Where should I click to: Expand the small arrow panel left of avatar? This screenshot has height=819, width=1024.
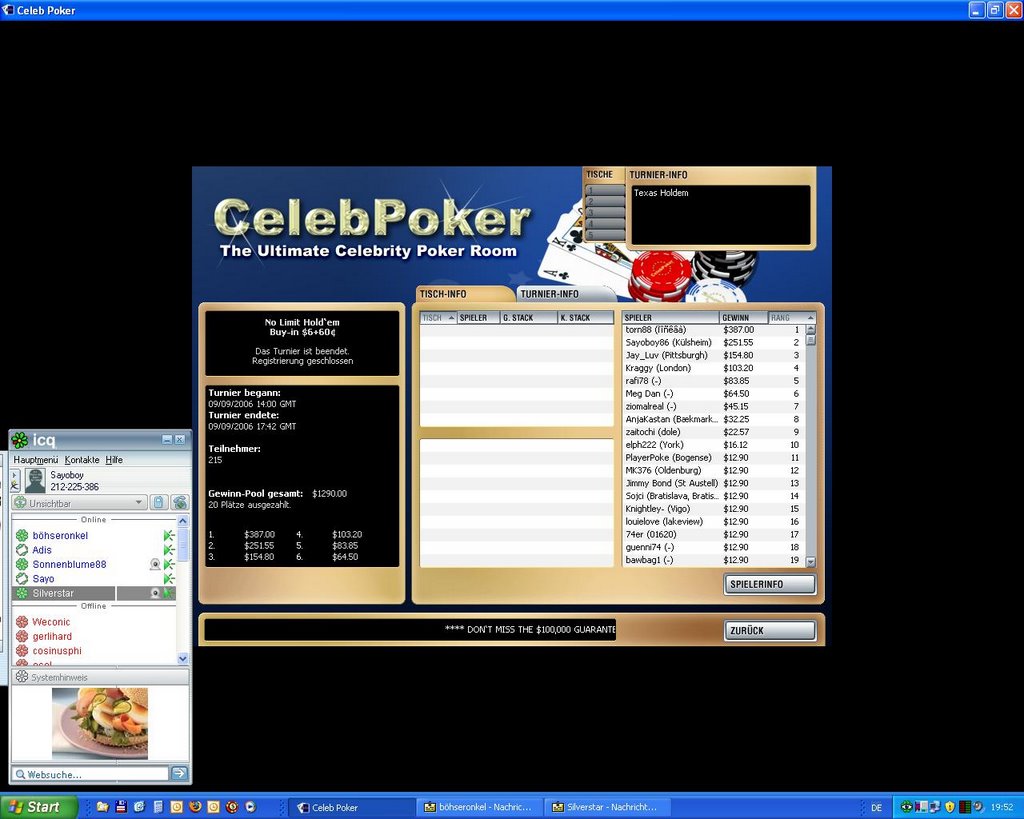click(15, 481)
